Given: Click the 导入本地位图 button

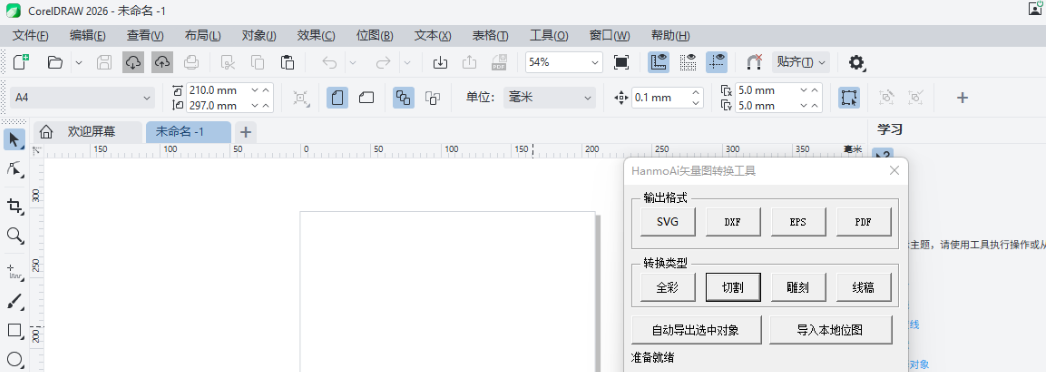Looking at the screenshot, I should [831, 329].
